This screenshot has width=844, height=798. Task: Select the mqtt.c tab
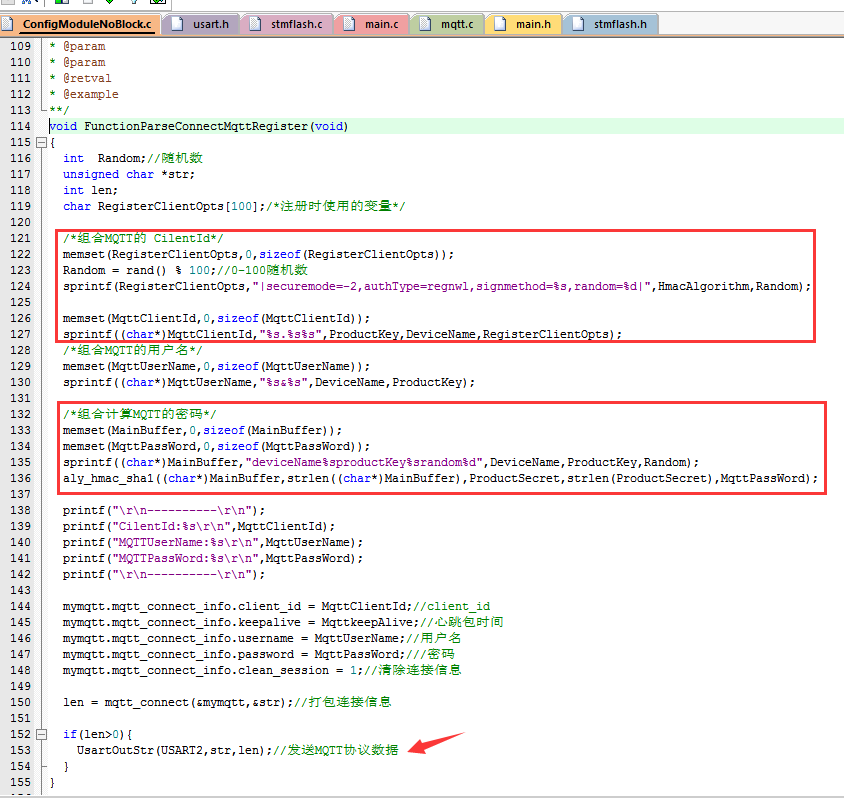tap(448, 24)
